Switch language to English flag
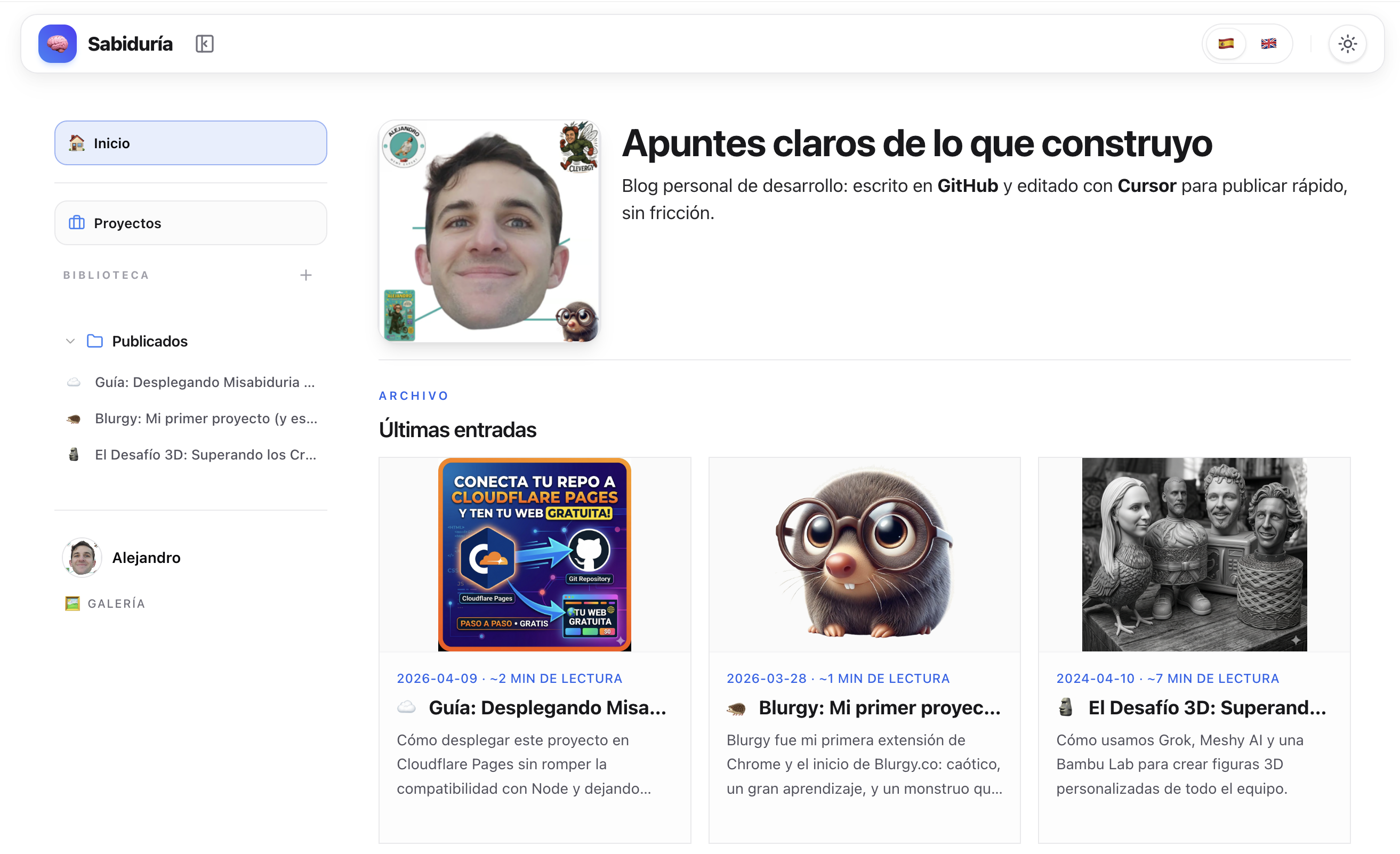Screen dimensions: 1400x854 tap(1269, 44)
